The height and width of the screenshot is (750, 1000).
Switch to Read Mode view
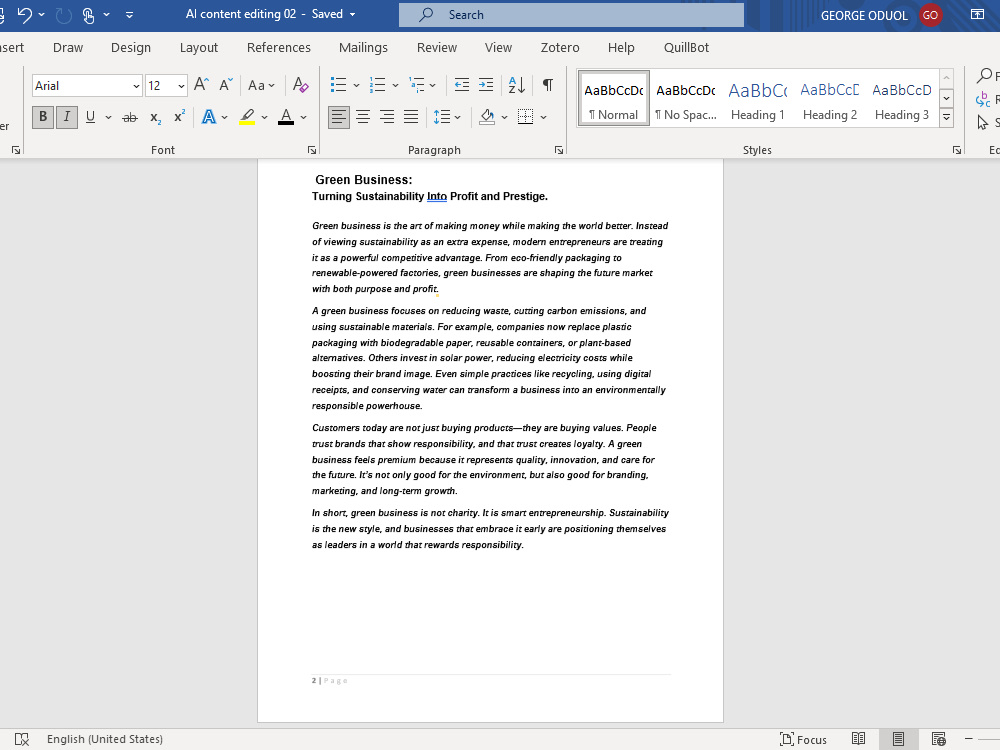858,739
